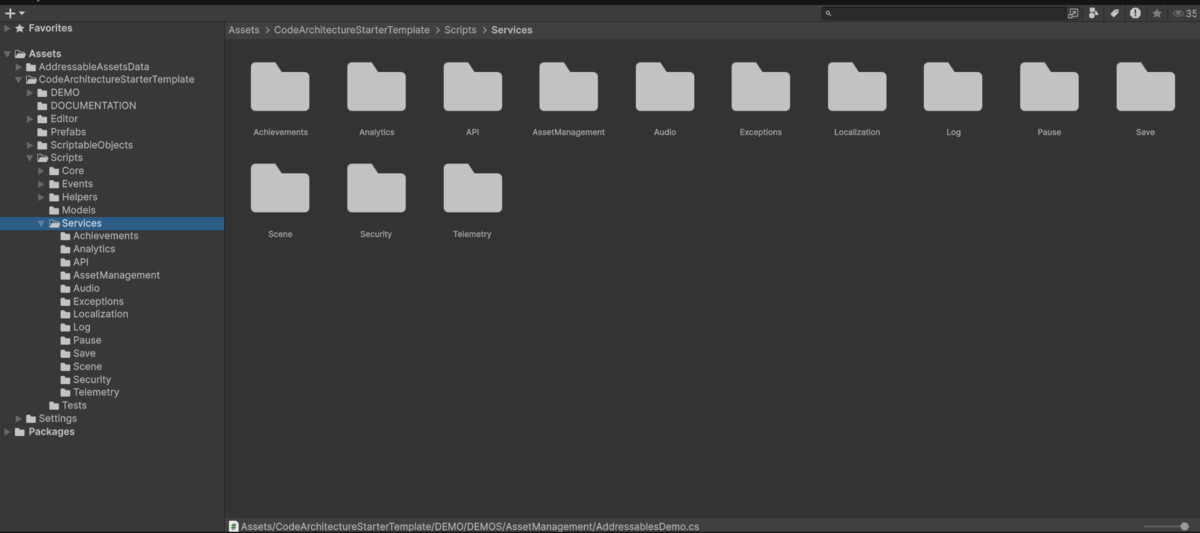Expand the DEMO folder arrow
Viewport: 1200px width, 533px height.
point(30,93)
